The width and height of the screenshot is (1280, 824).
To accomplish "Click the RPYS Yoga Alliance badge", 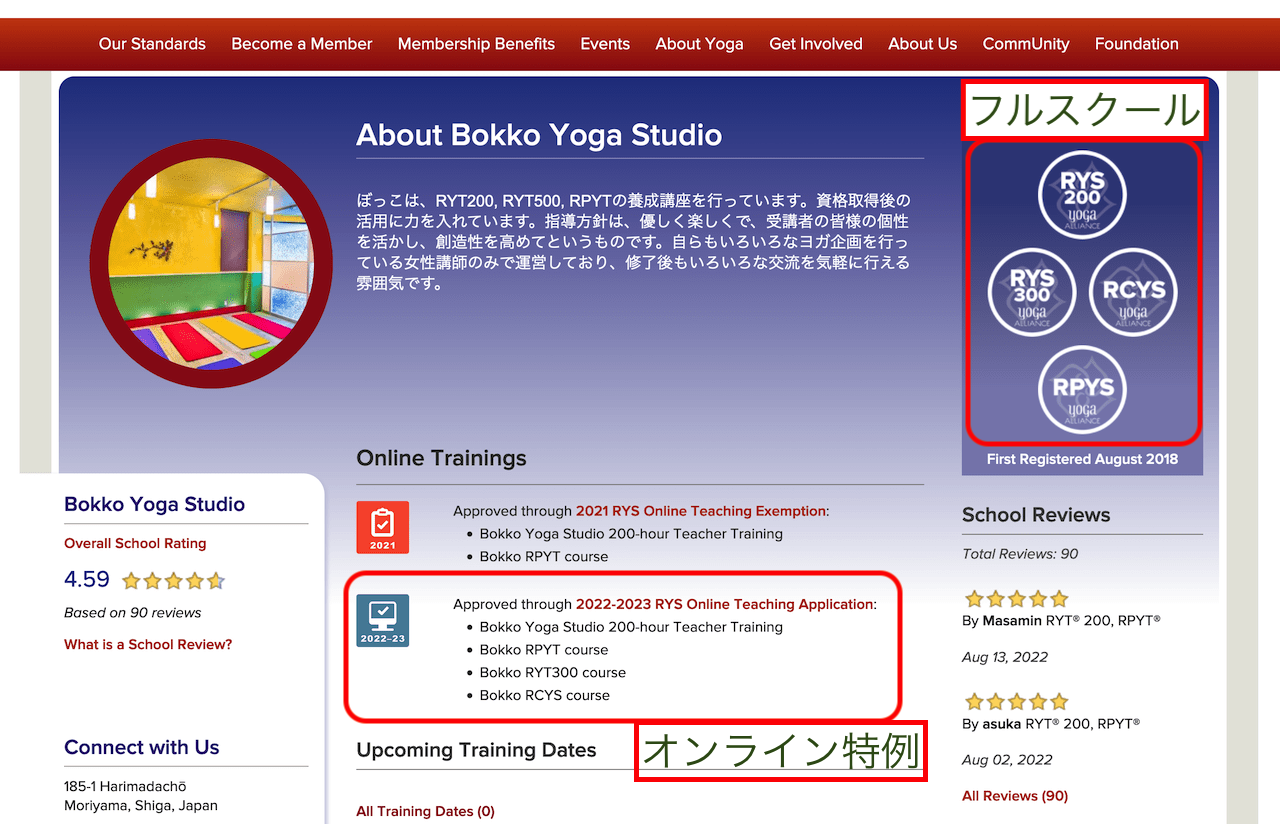I will click(1082, 389).
